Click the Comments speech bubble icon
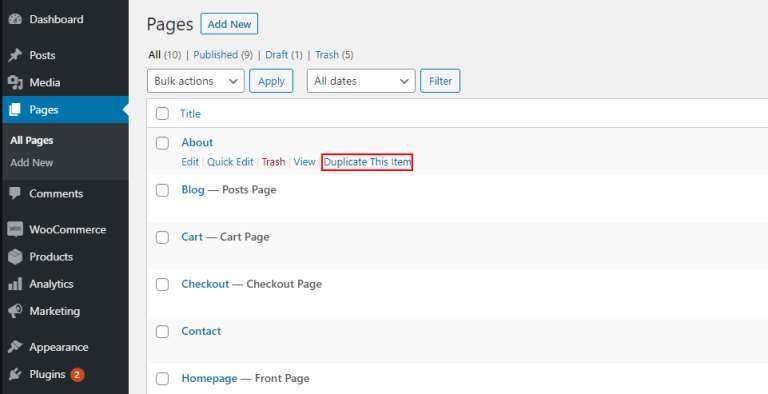Screen dimensions: 768x394 pyautogui.click(x=15, y=194)
